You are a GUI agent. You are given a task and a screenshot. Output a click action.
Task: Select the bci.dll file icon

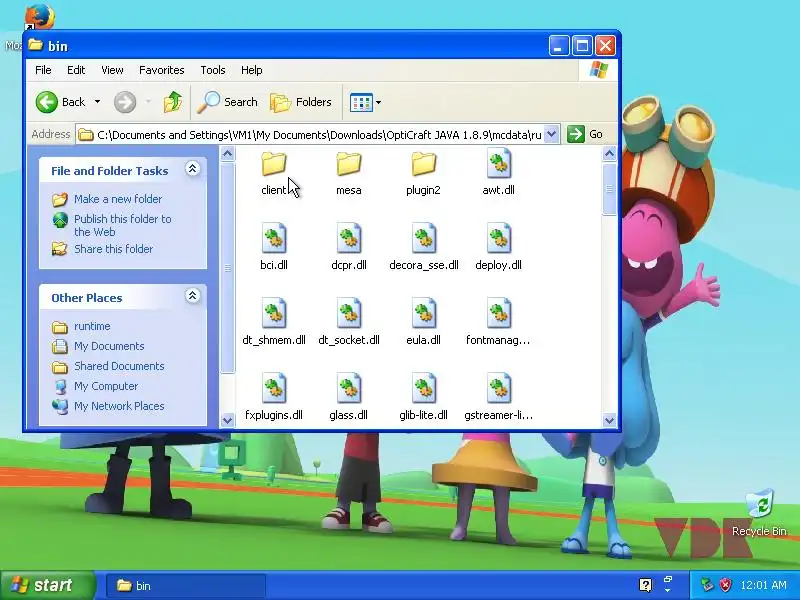pyautogui.click(x=274, y=238)
